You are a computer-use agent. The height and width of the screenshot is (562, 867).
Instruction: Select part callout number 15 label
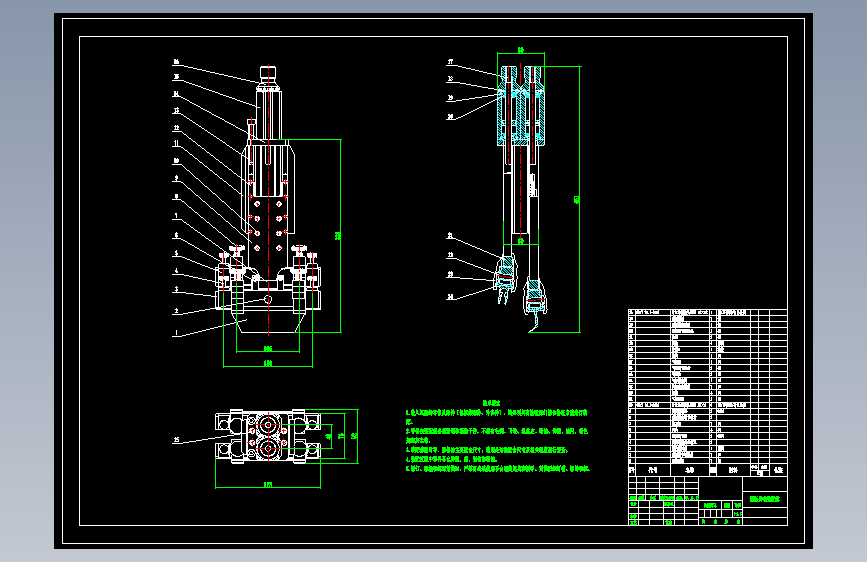176,77
